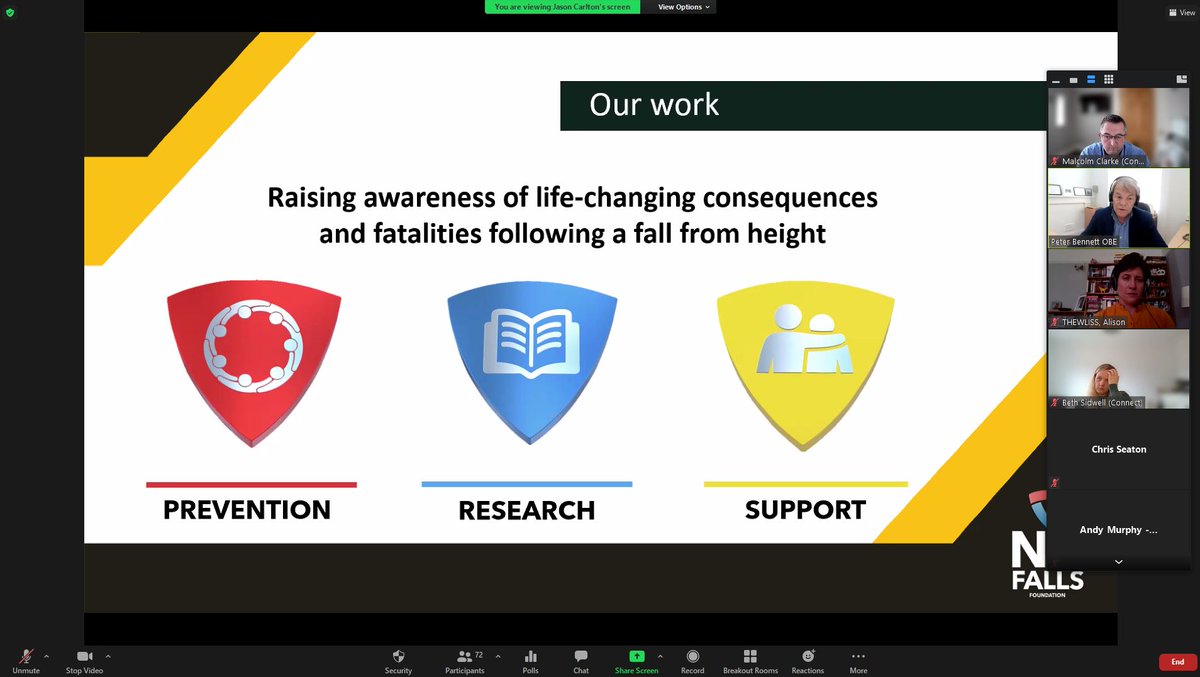
Task: Show more participants with the panel down chevron
Action: [x=1118, y=562]
